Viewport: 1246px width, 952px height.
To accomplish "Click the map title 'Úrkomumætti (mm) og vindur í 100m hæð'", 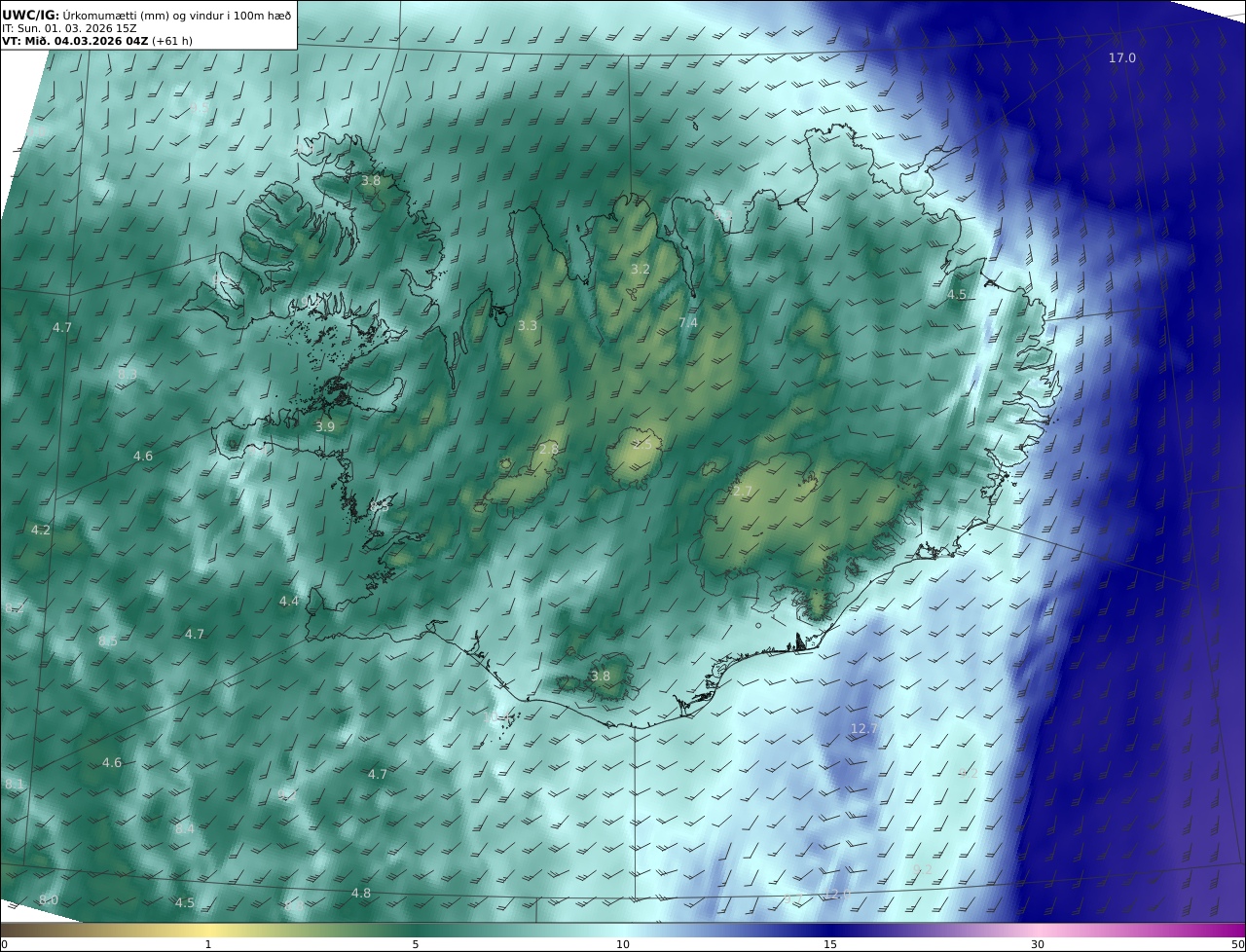I will 177,15.
